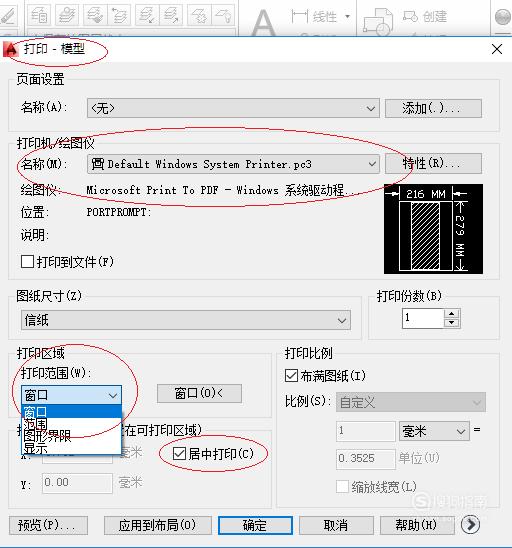Click the large Text A tool in ribbon
The image size is (512, 548).
pos(263,22)
